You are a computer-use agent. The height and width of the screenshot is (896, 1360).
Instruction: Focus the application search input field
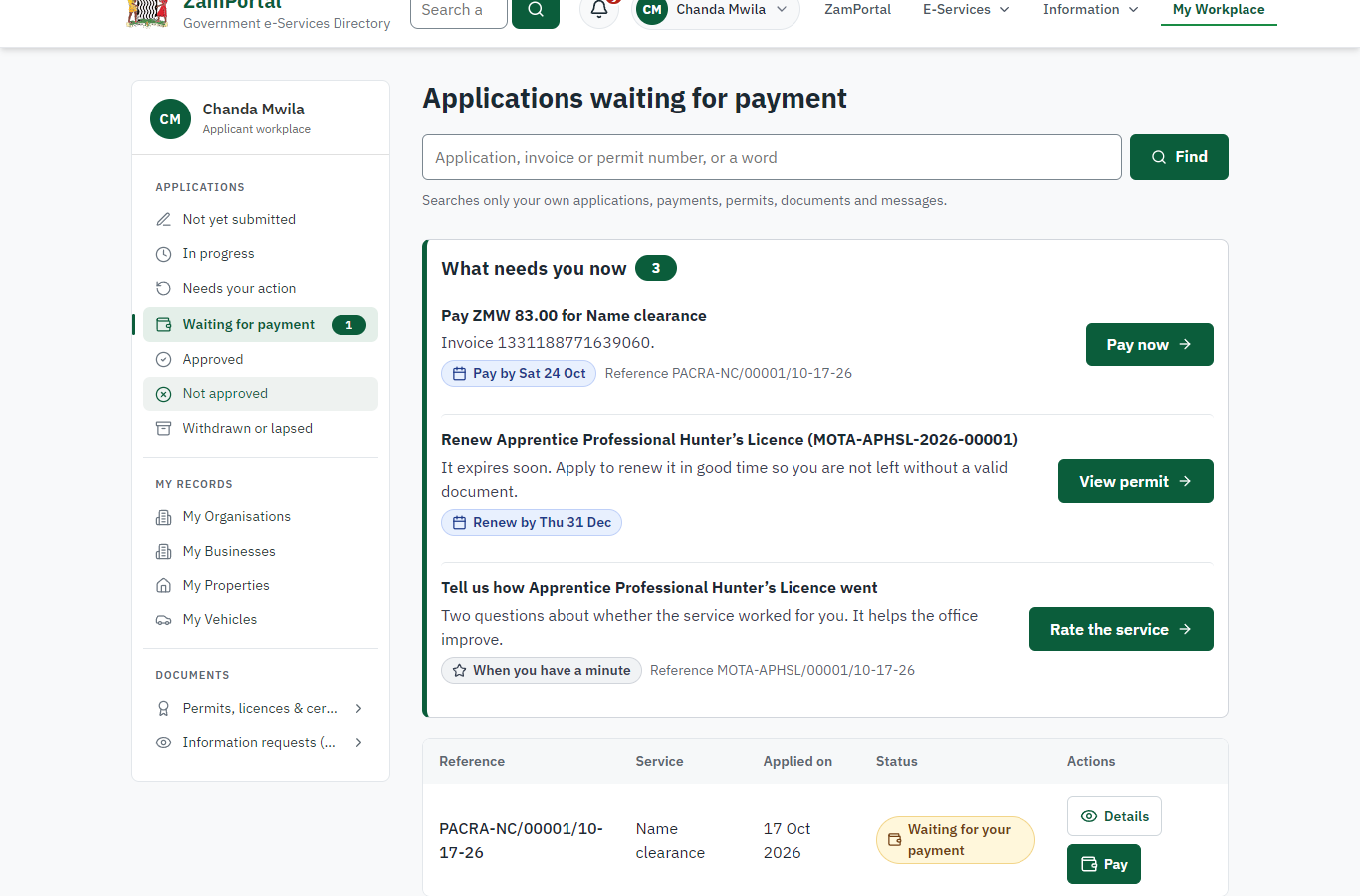coord(772,157)
